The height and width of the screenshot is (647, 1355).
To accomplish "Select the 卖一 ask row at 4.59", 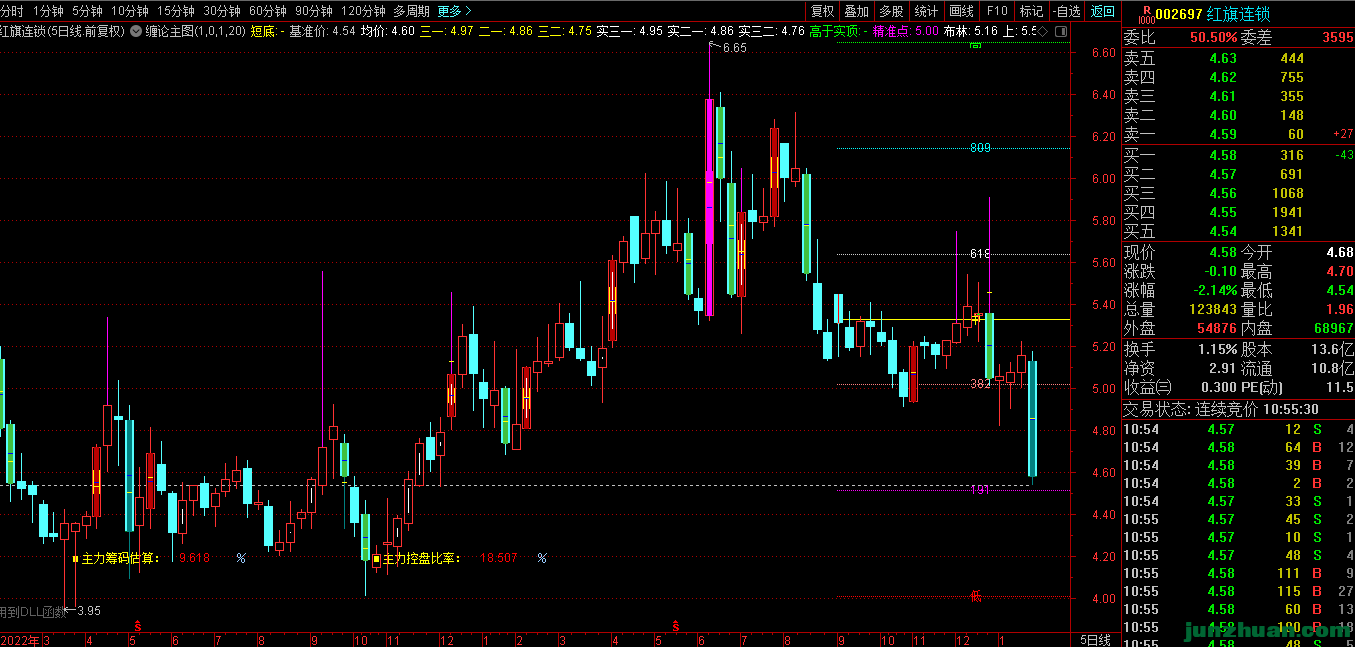I will click(x=1238, y=134).
